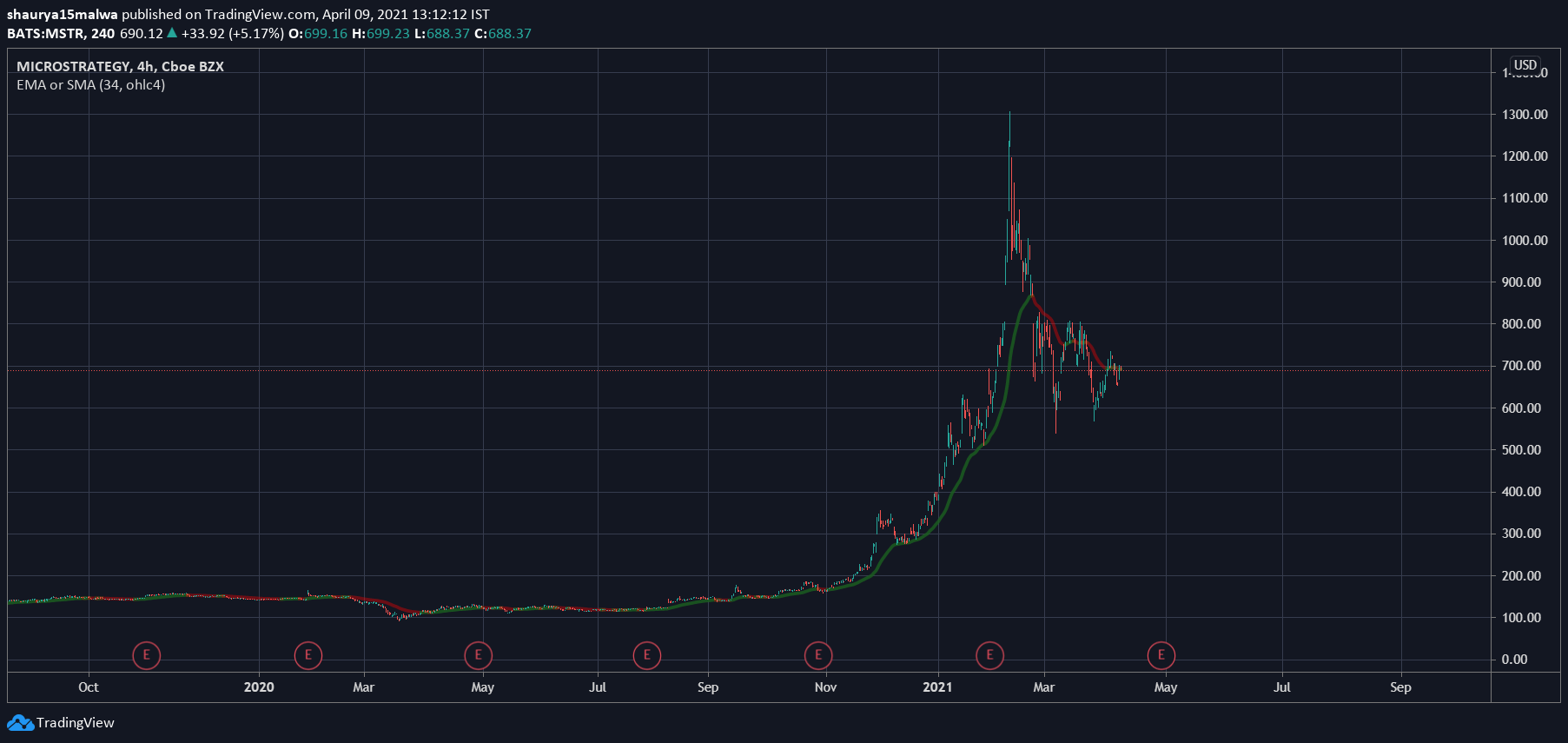Click the 1000.00 price axis label
Screen dimensions: 1568x743
click(1525, 241)
